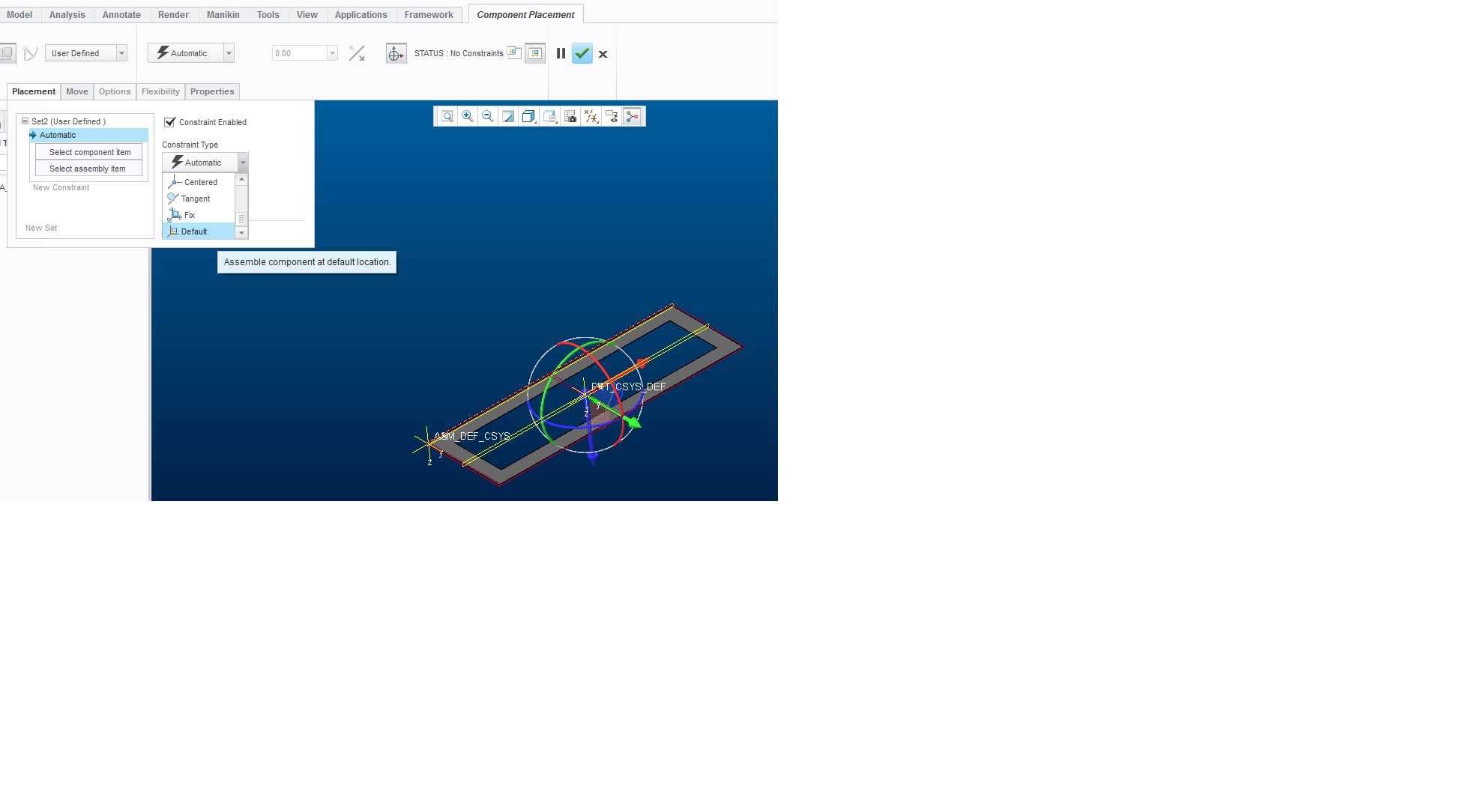The width and height of the screenshot is (1478, 812).
Task: Click the Select component item button
Action: [89, 151]
